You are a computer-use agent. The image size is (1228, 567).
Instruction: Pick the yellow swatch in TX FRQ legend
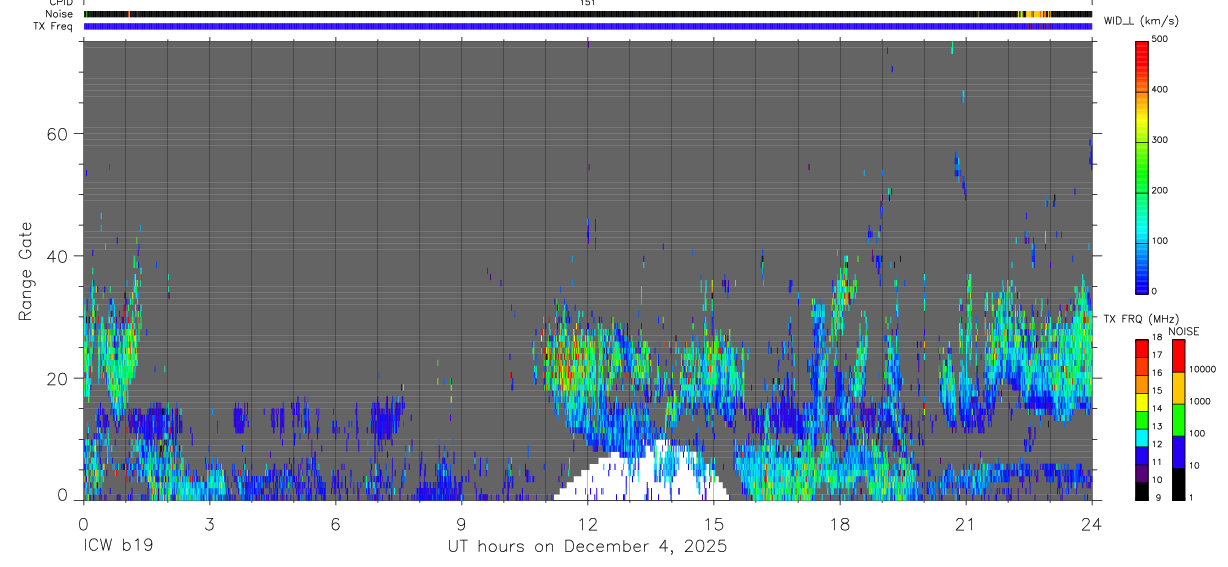pos(1141,402)
